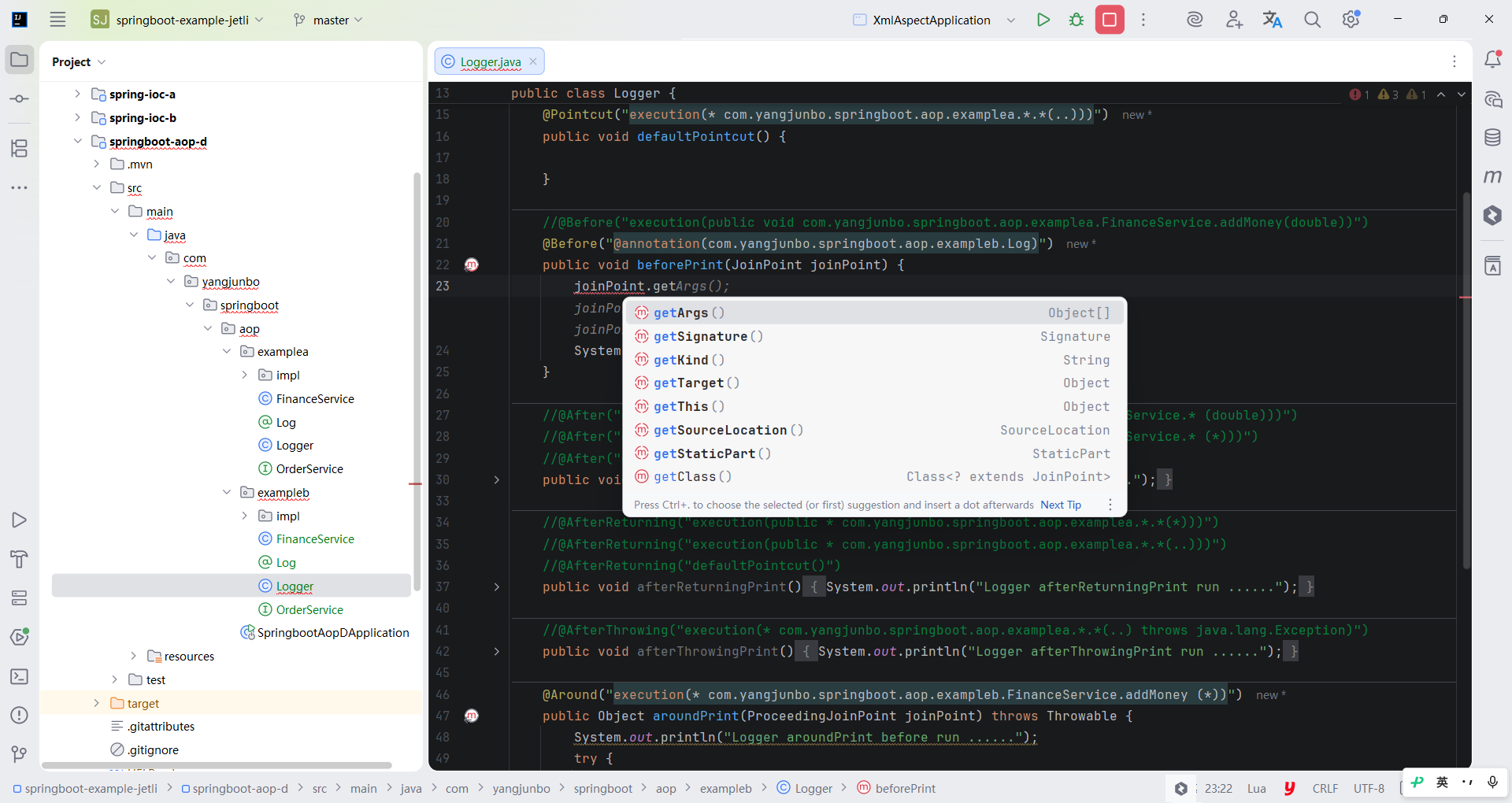The image size is (1512, 803).
Task: Click the CRLF line separator widget
Action: click(1325, 788)
